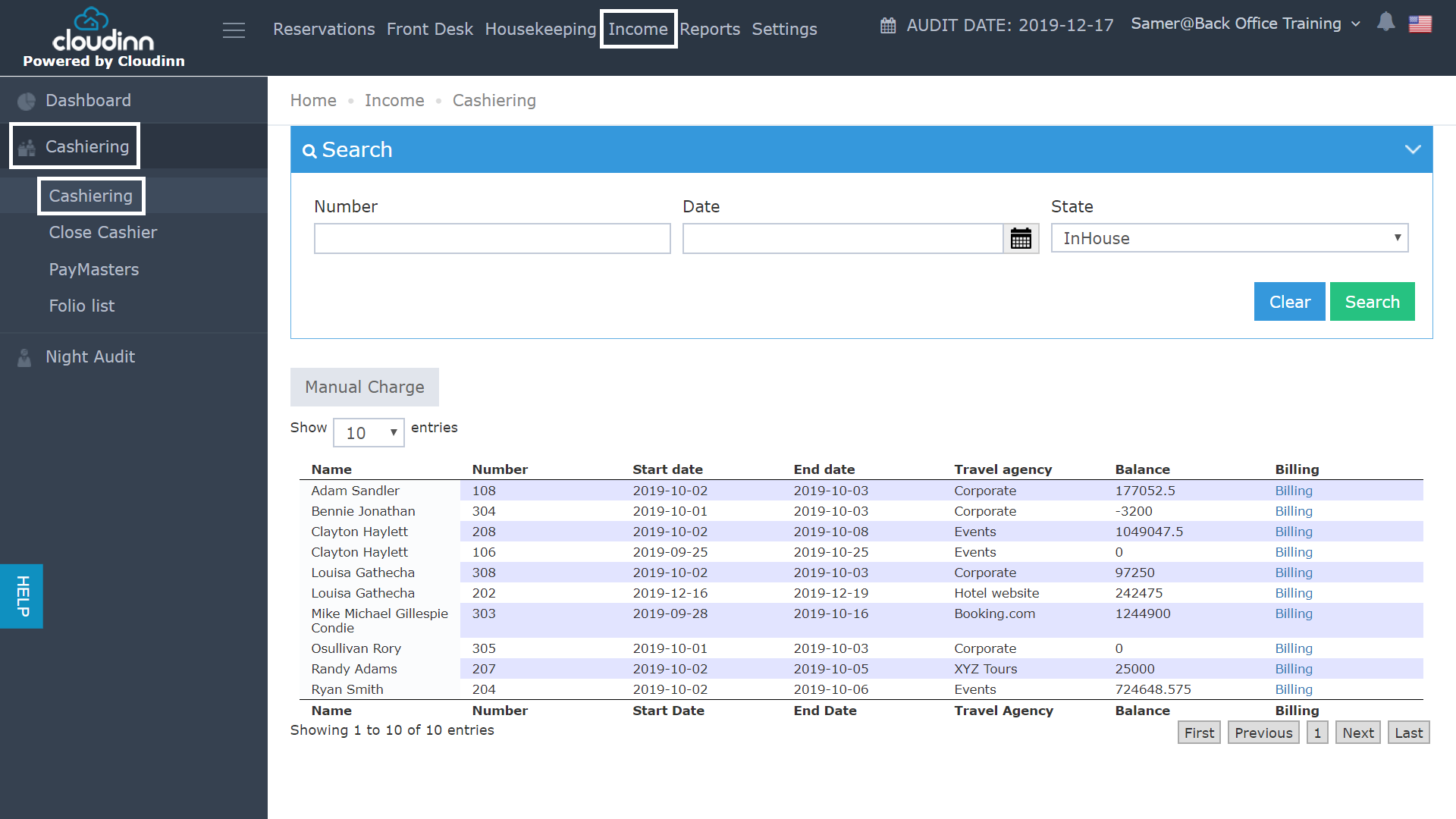The width and height of the screenshot is (1456, 819).
Task: Open the Samer@Back Office Training user menu
Action: pyautogui.click(x=1245, y=24)
